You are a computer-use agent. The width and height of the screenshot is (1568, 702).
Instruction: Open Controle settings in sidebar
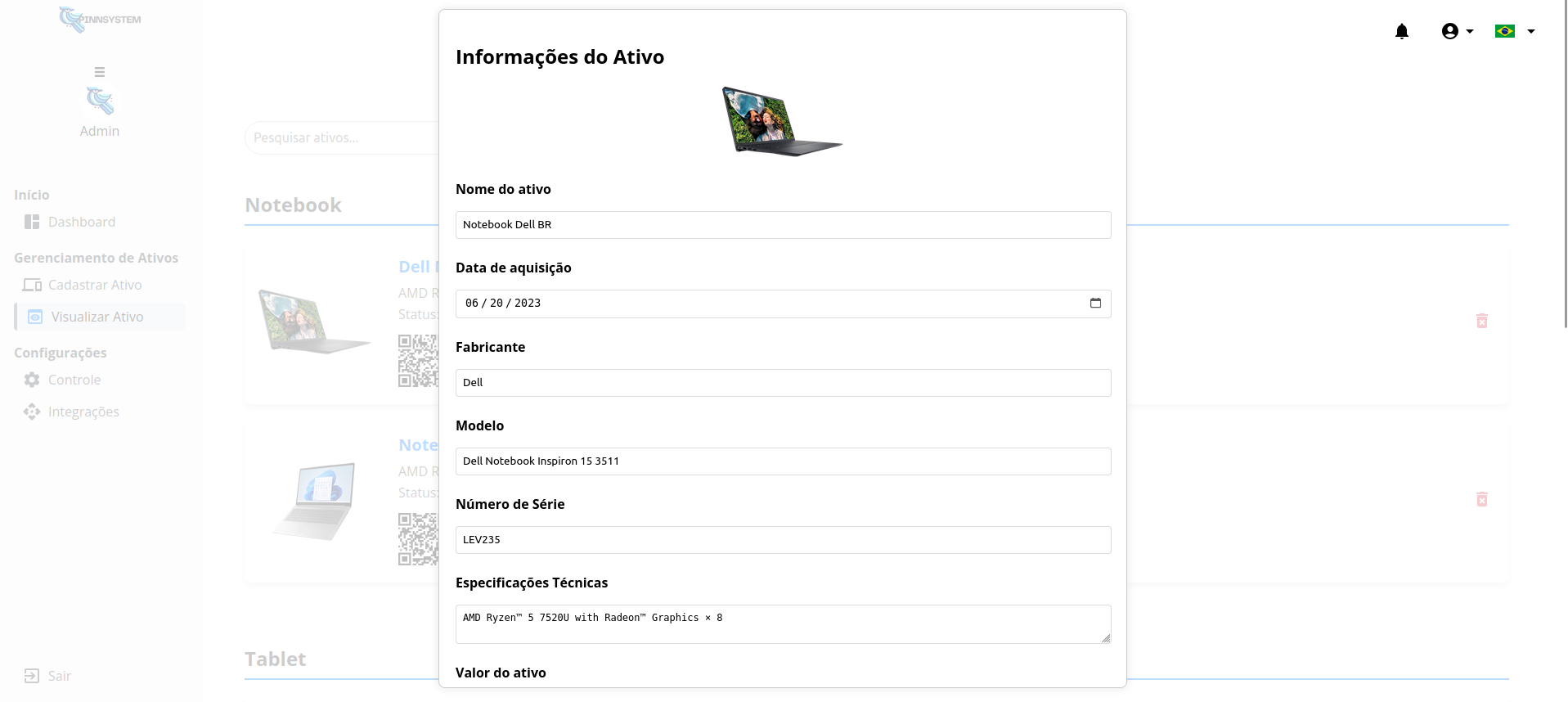point(74,380)
